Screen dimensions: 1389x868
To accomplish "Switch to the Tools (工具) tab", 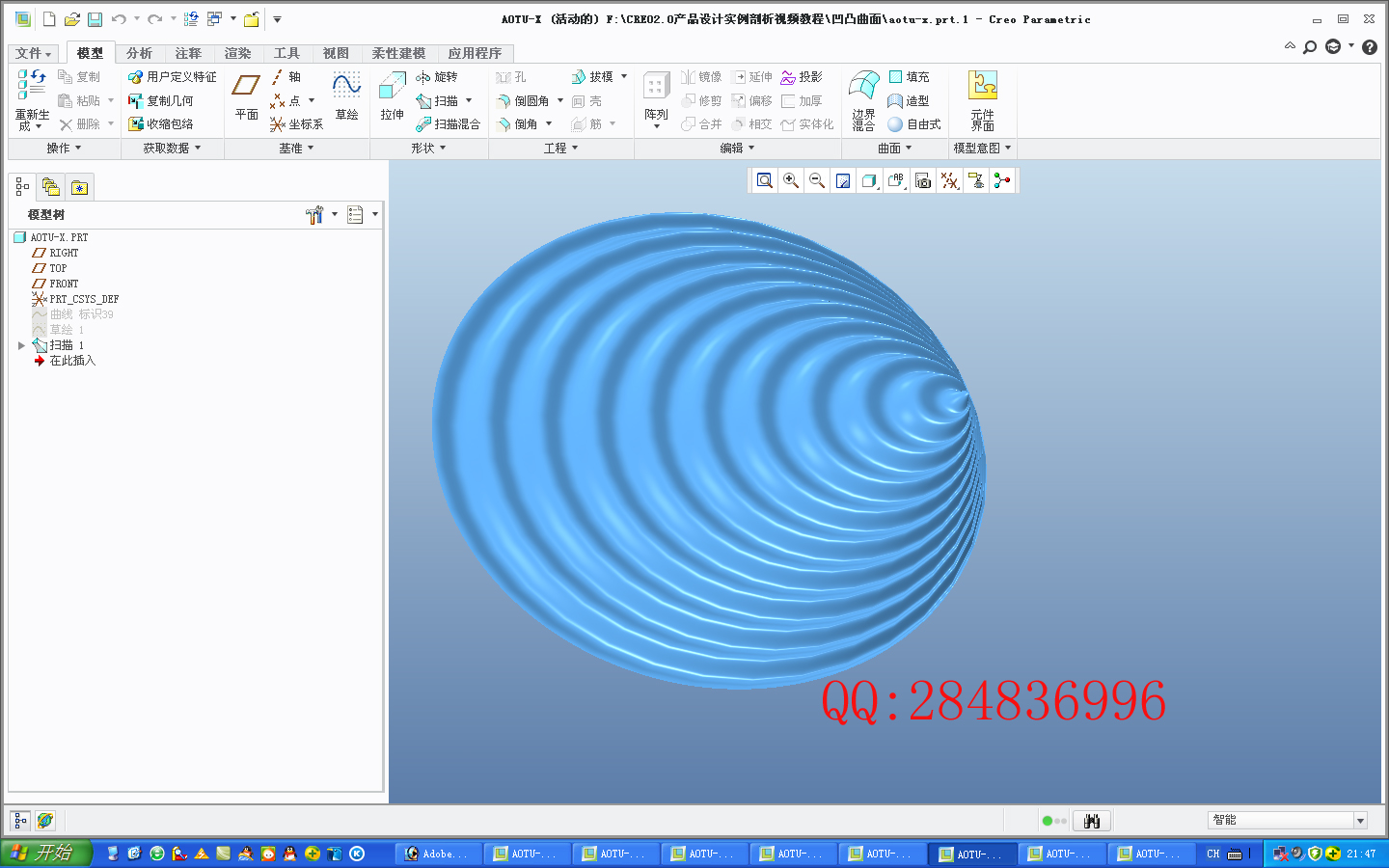I will (286, 53).
